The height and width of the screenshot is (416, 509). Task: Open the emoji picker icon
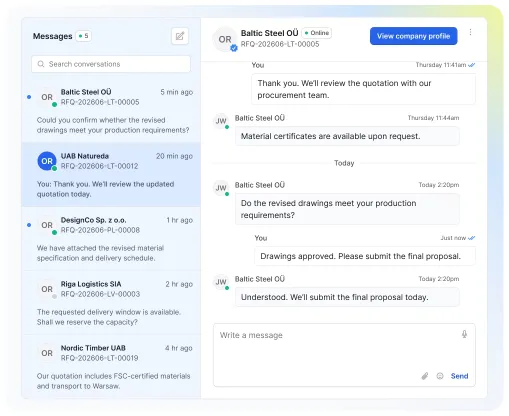click(440, 376)
